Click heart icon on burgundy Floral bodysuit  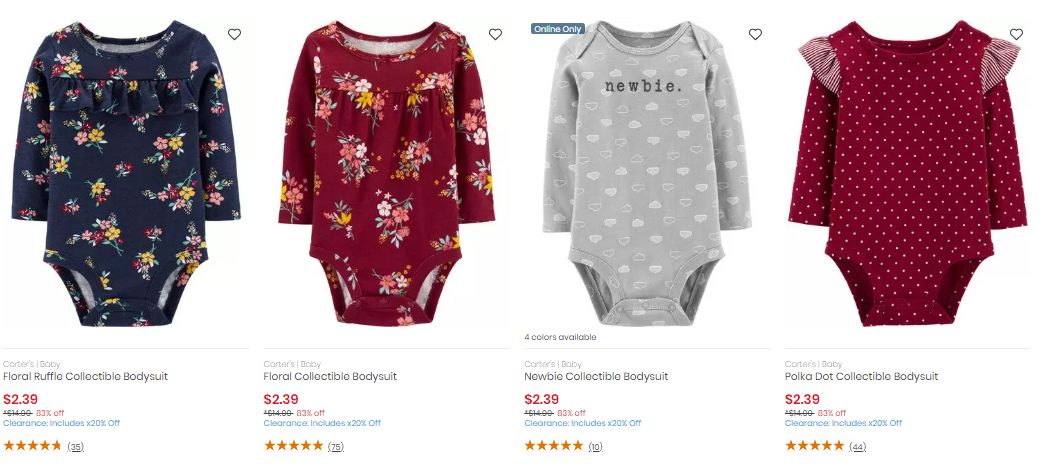pyautogui.click(x=495, y=34)
